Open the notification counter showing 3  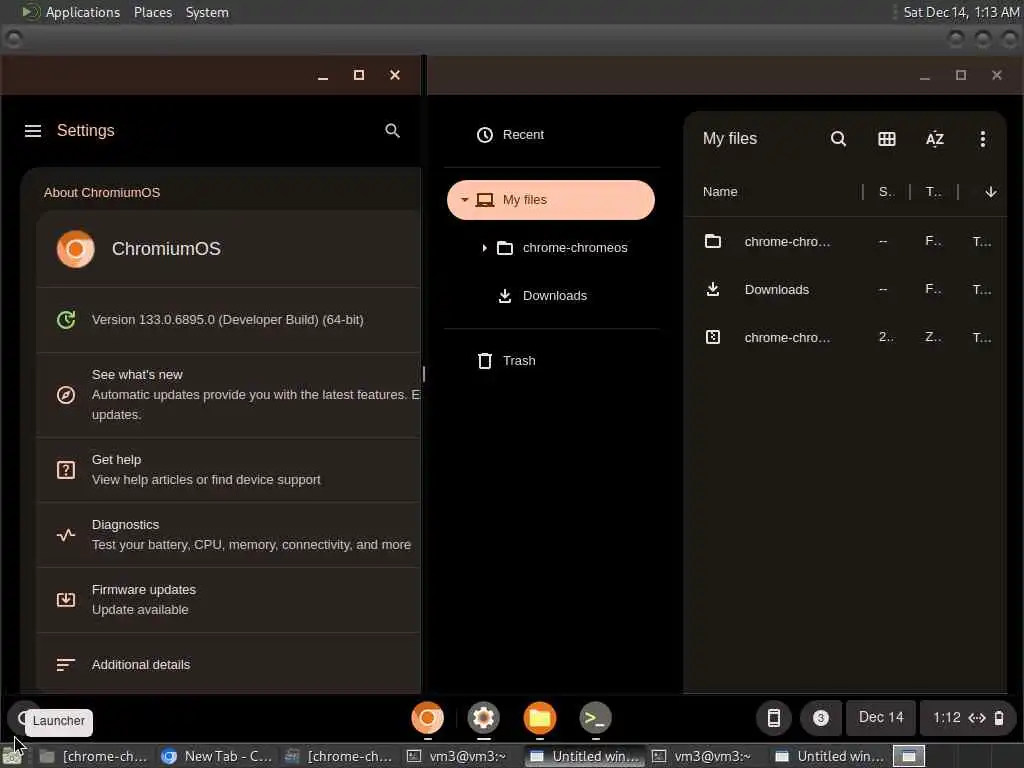pyautogui.click(x=821, y=718)
